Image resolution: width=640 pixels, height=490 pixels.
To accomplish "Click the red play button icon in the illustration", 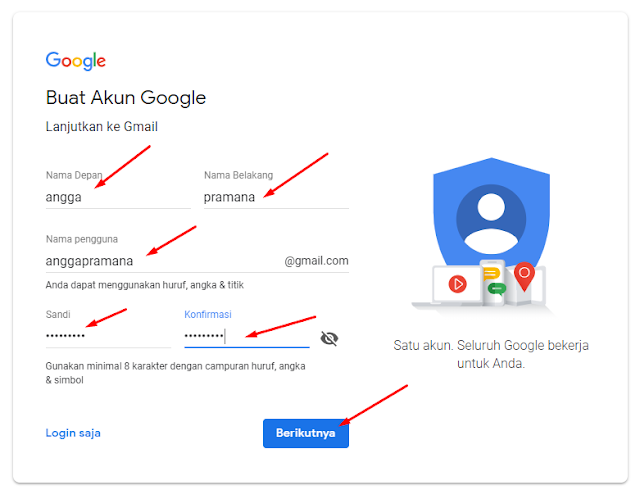I will click(458, 284).
